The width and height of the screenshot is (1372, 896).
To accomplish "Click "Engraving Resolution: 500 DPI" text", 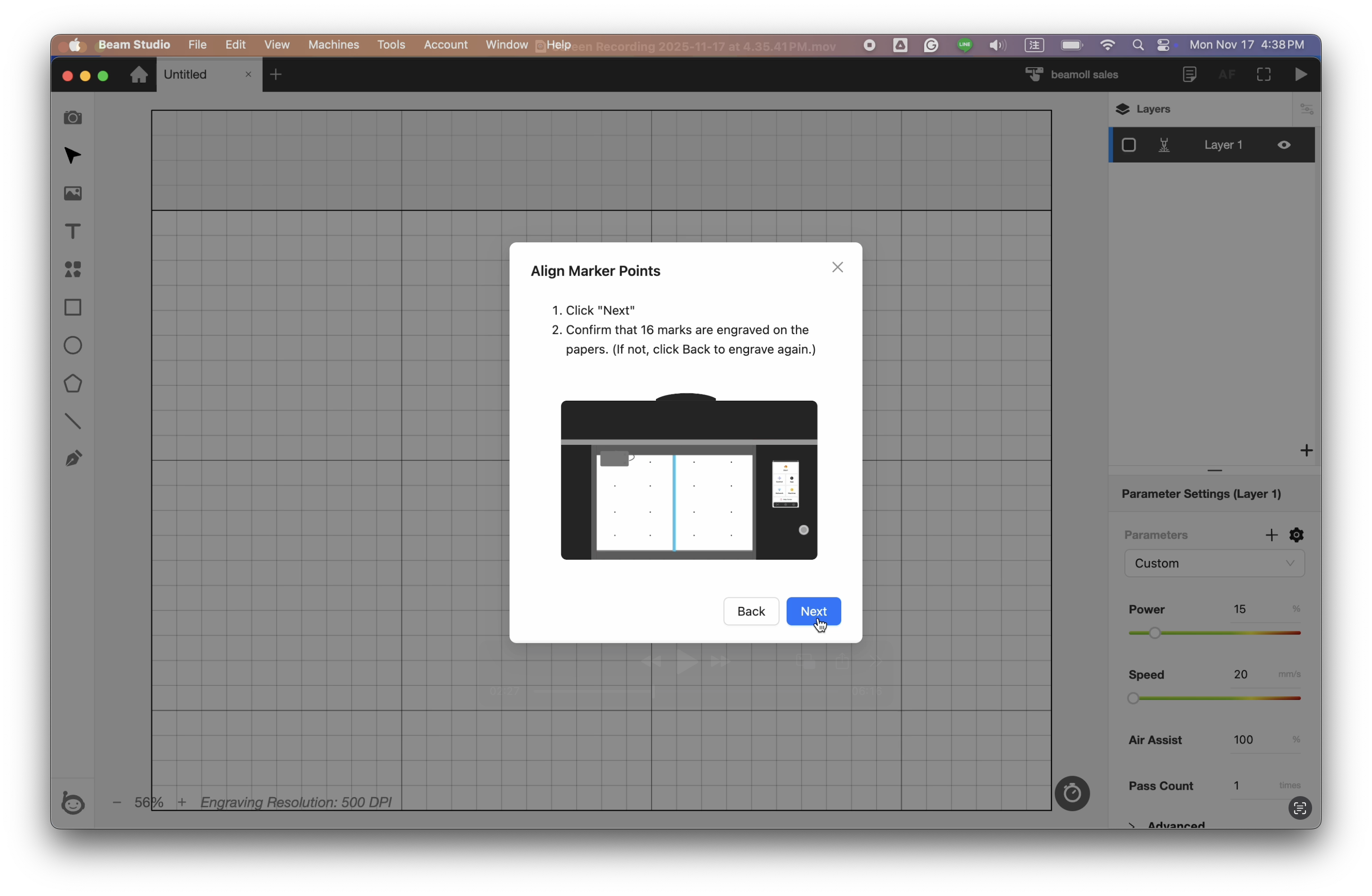I will point(296,802).
